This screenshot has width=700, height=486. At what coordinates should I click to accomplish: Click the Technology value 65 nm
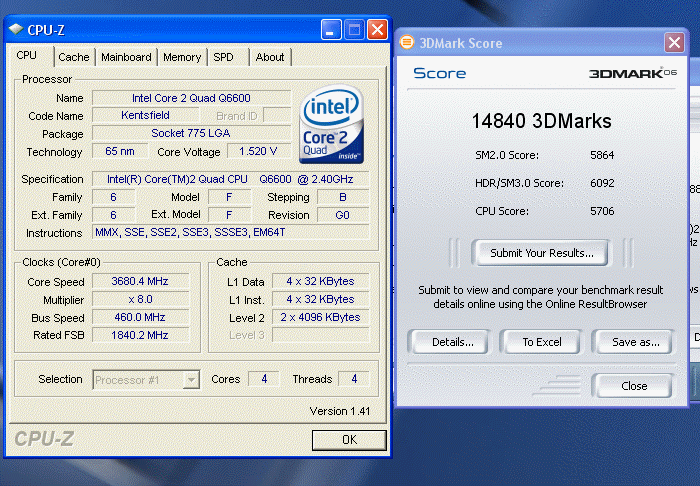[x=120, y=151]
